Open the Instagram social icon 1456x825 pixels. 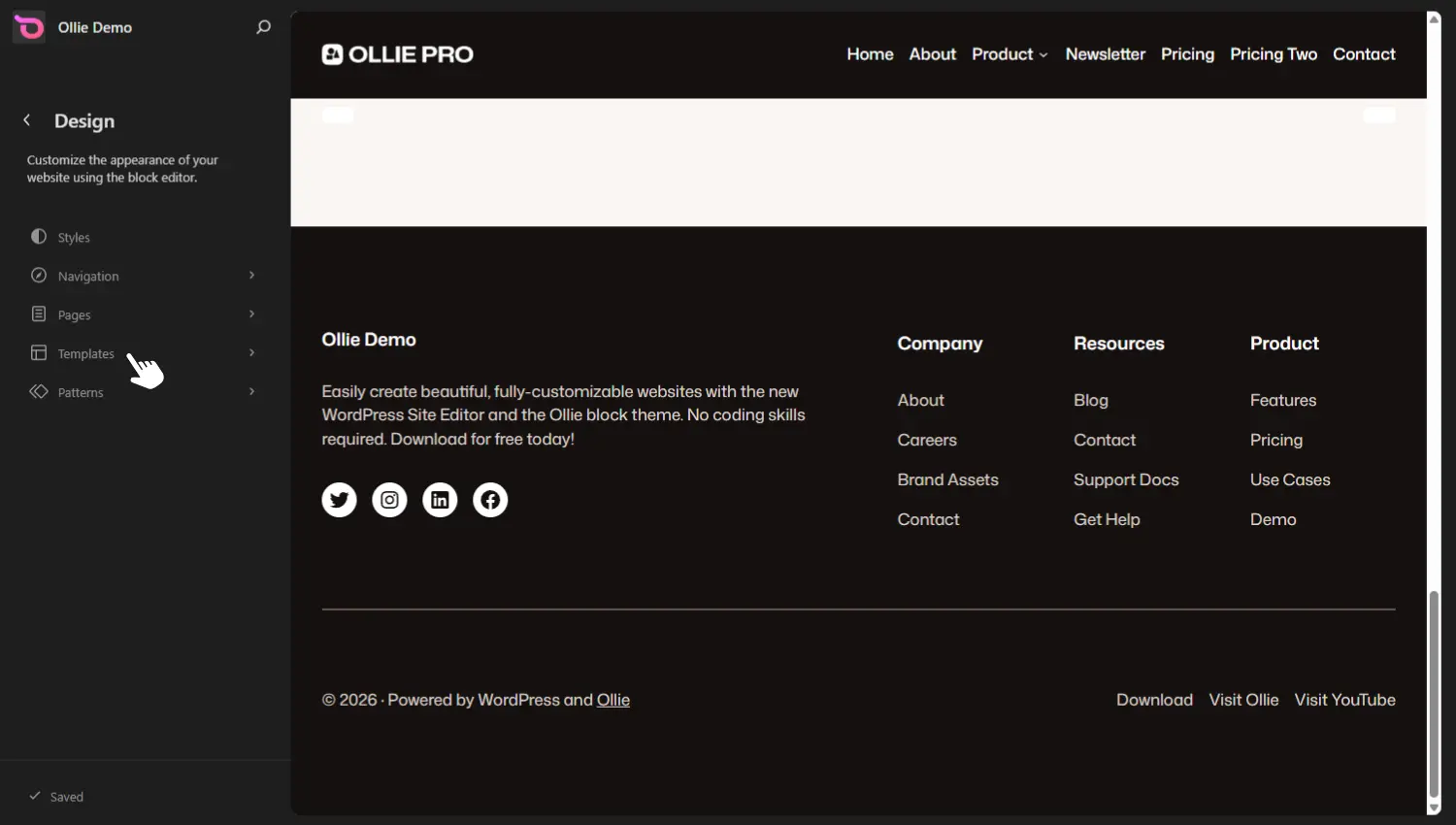pos(389,500)
